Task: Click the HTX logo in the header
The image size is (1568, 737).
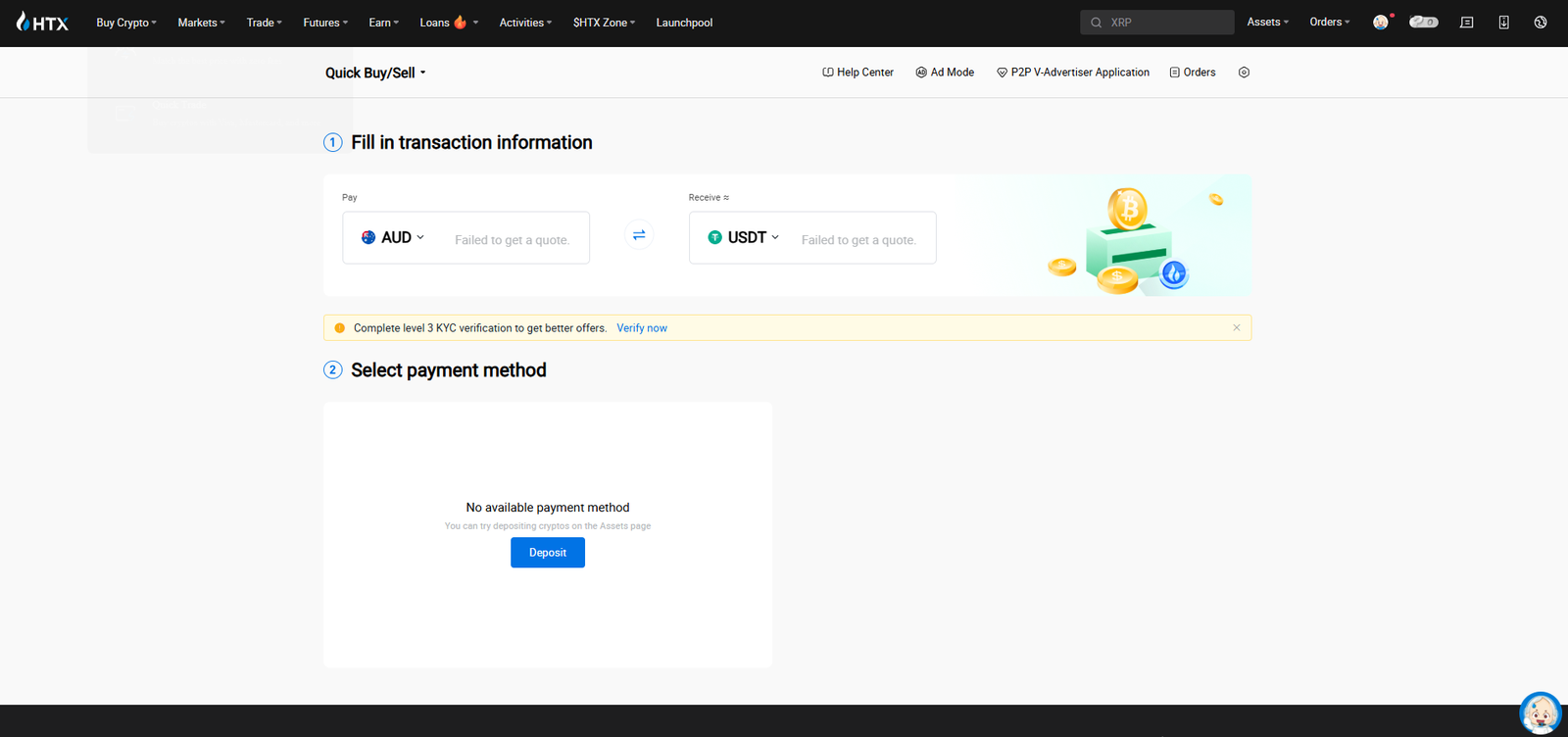Action: 42,23
